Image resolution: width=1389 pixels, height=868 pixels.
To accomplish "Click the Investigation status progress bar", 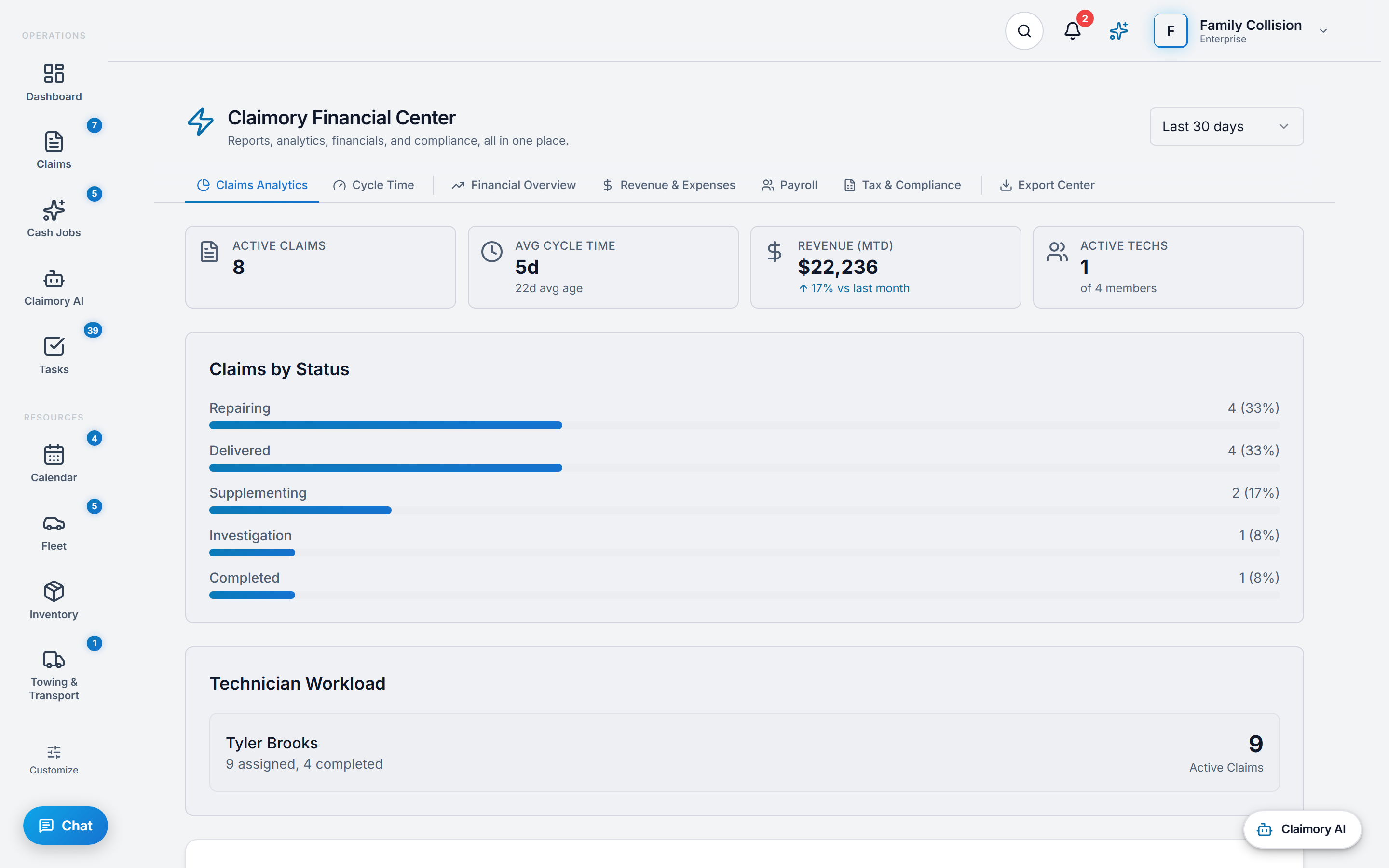I will tap(745, 553).
